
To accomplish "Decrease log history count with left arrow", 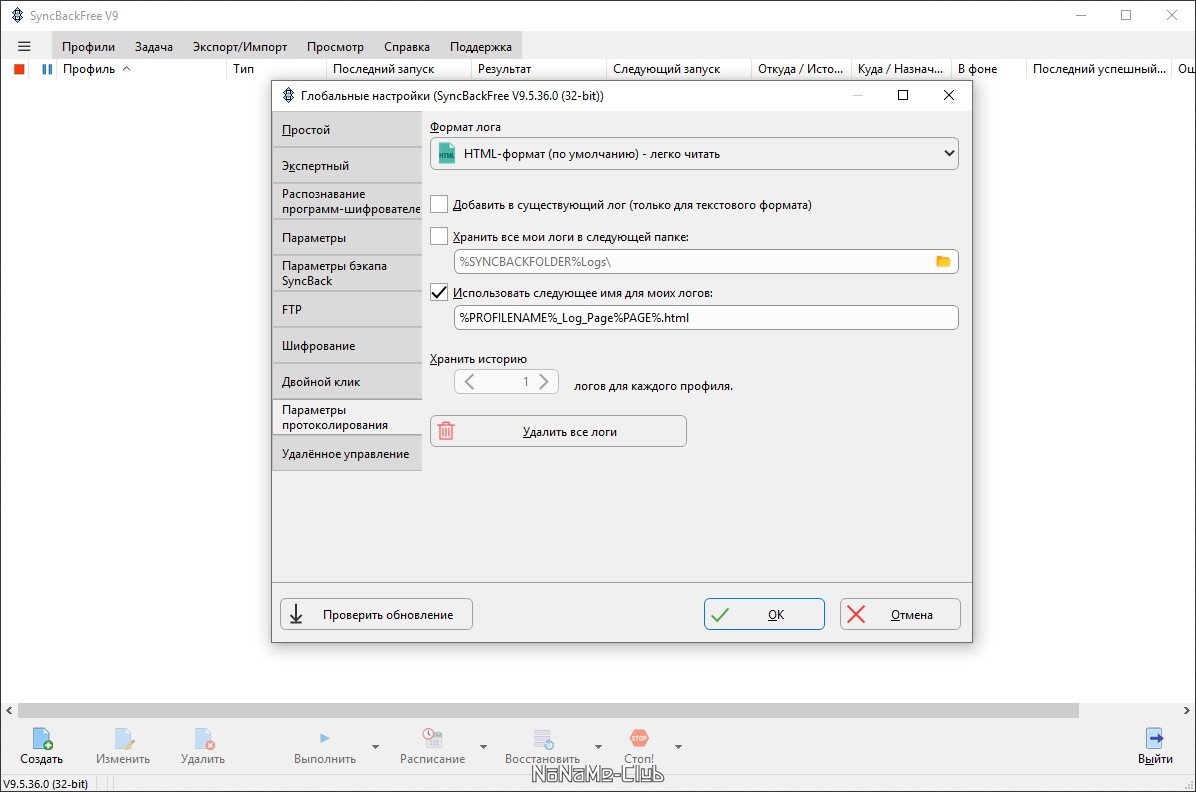I will 469,382.
